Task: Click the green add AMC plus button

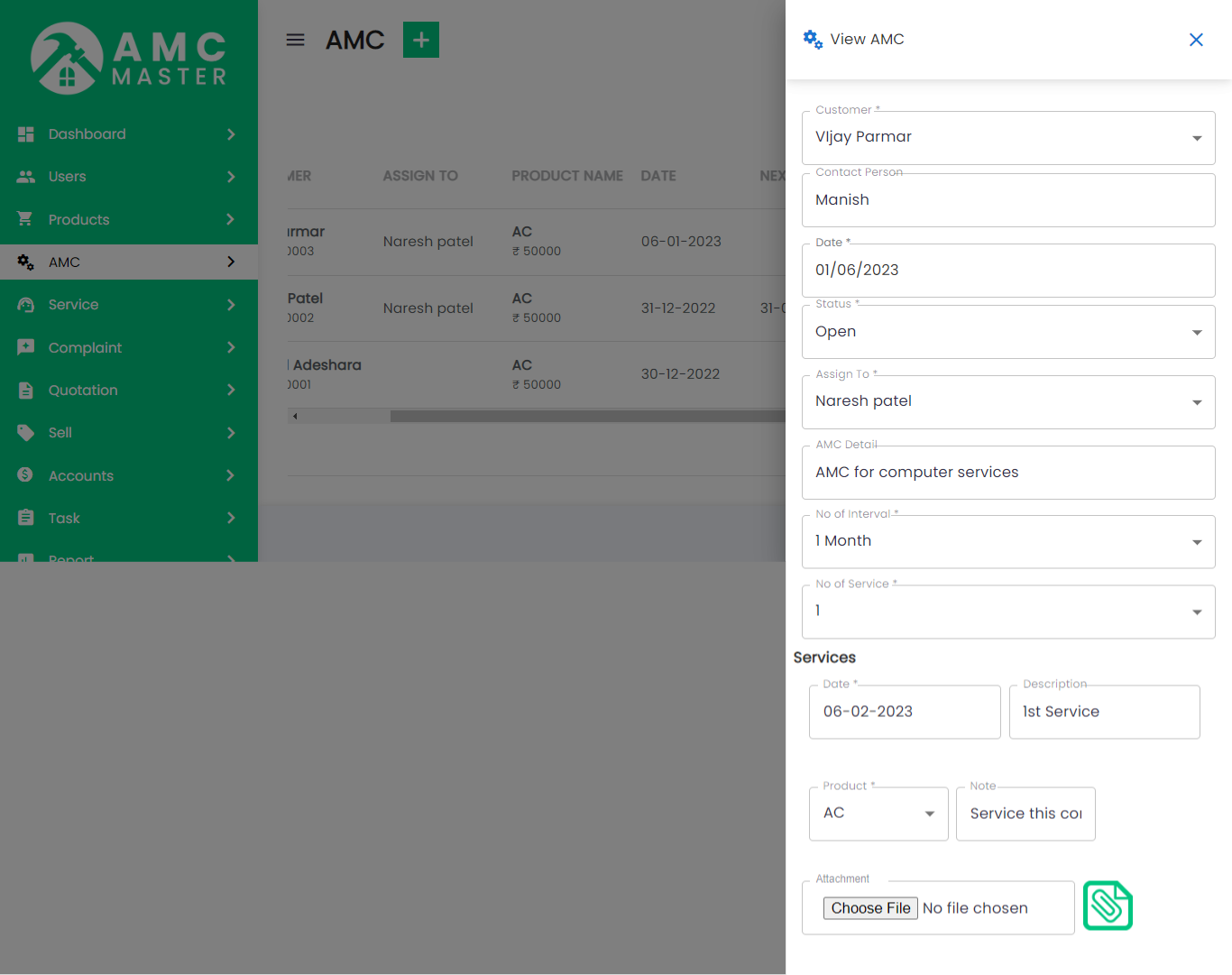Action: (x=420, y=40)
